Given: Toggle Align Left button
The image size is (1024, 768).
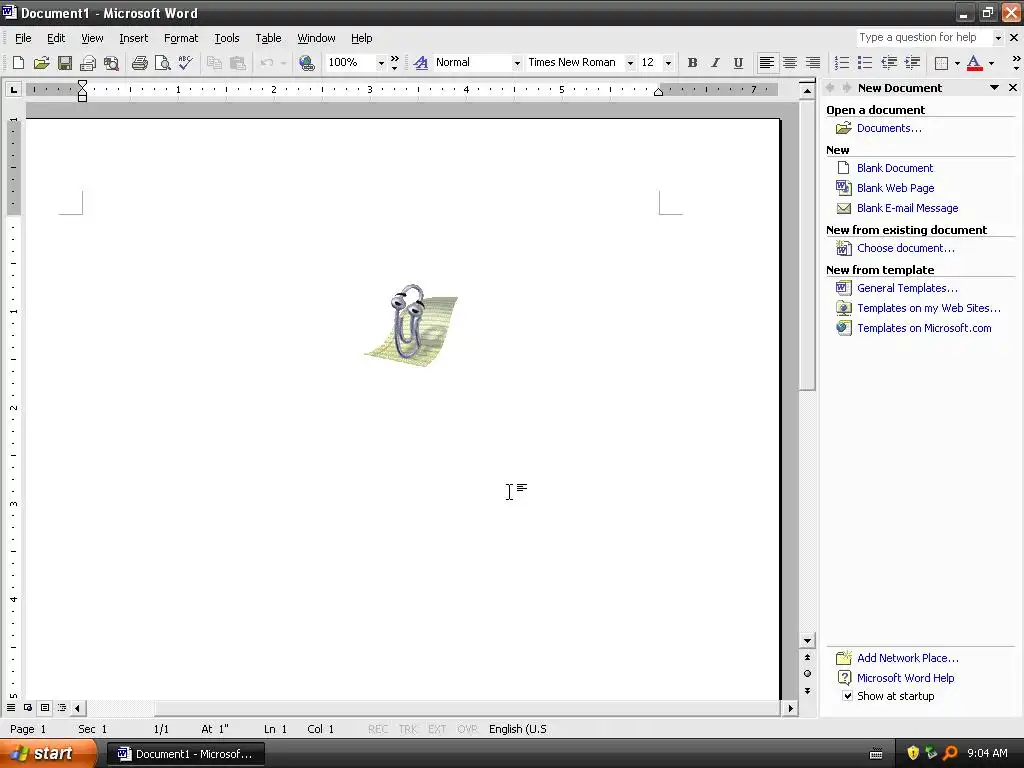Looking at the screenshot, I should 767,63.
